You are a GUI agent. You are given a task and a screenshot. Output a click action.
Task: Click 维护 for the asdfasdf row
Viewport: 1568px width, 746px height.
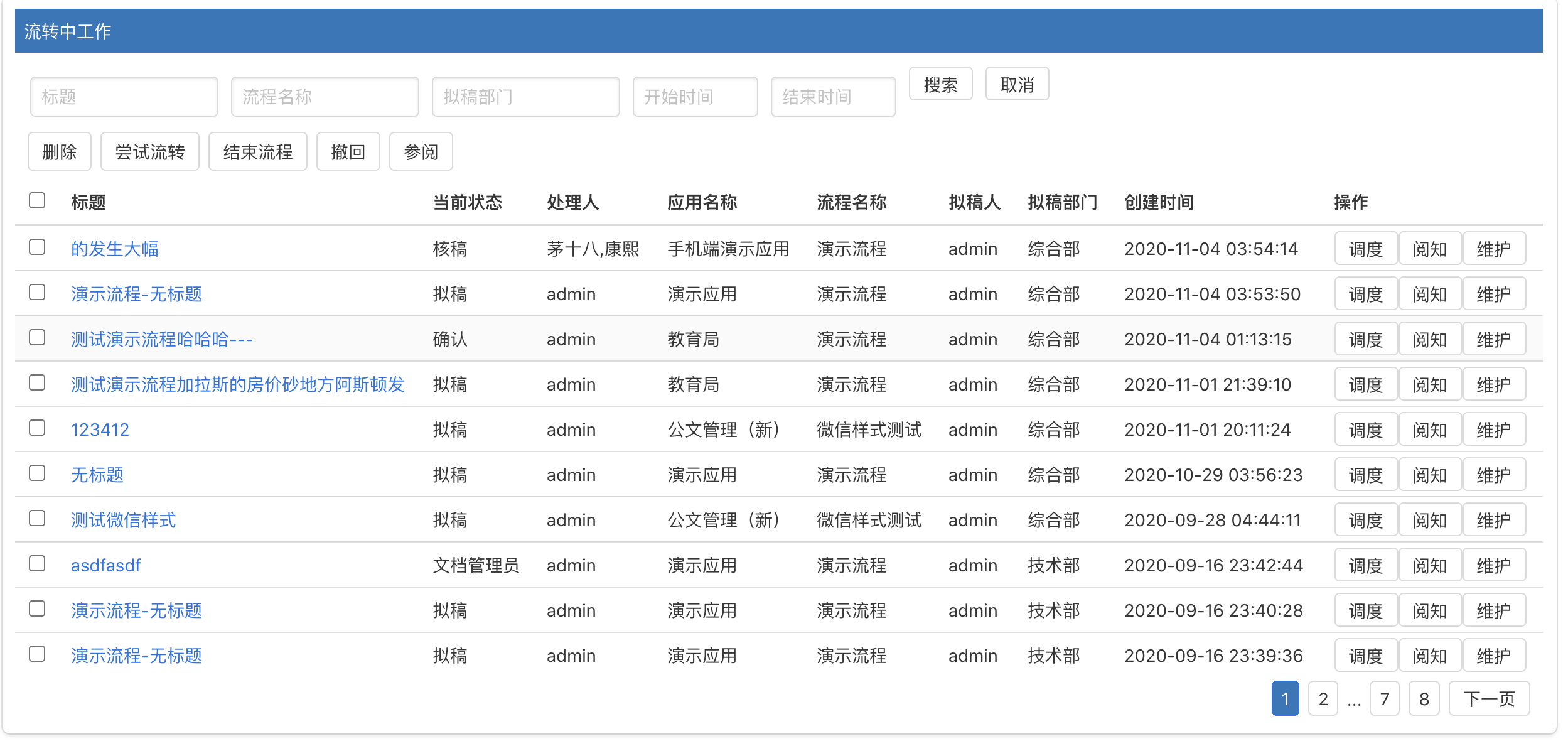[x=1495, y=565]
